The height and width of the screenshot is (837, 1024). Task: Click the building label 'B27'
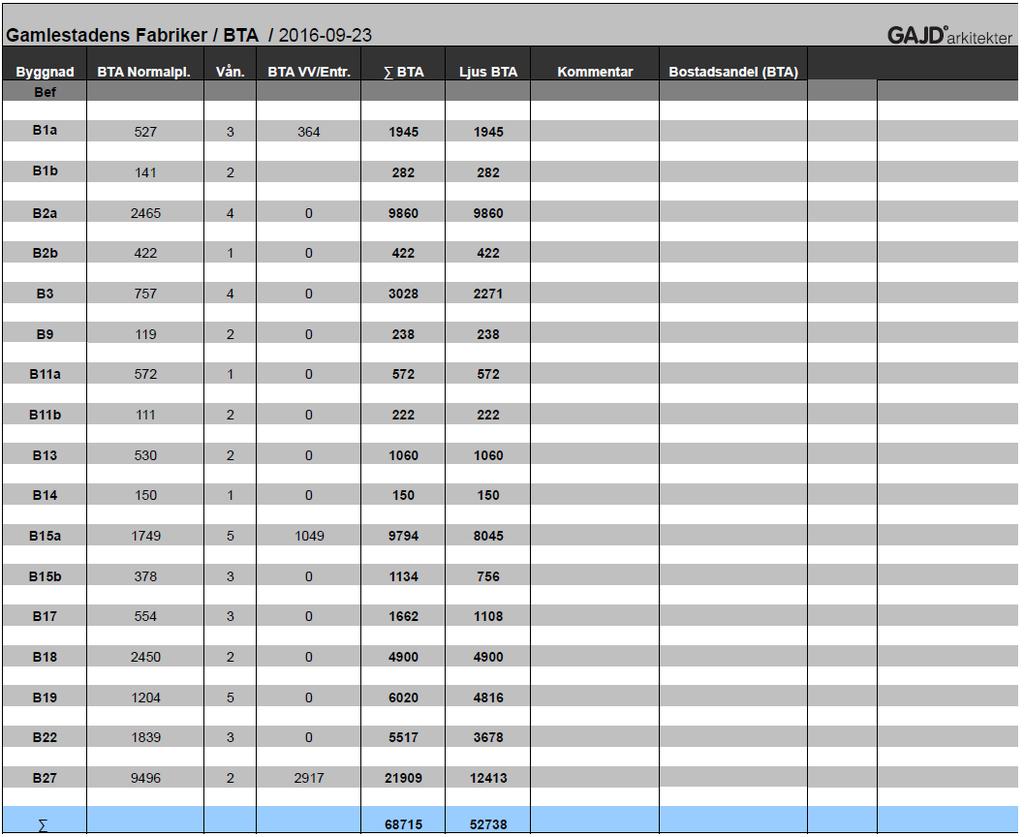pyautogui.click(x=45, y=778)
